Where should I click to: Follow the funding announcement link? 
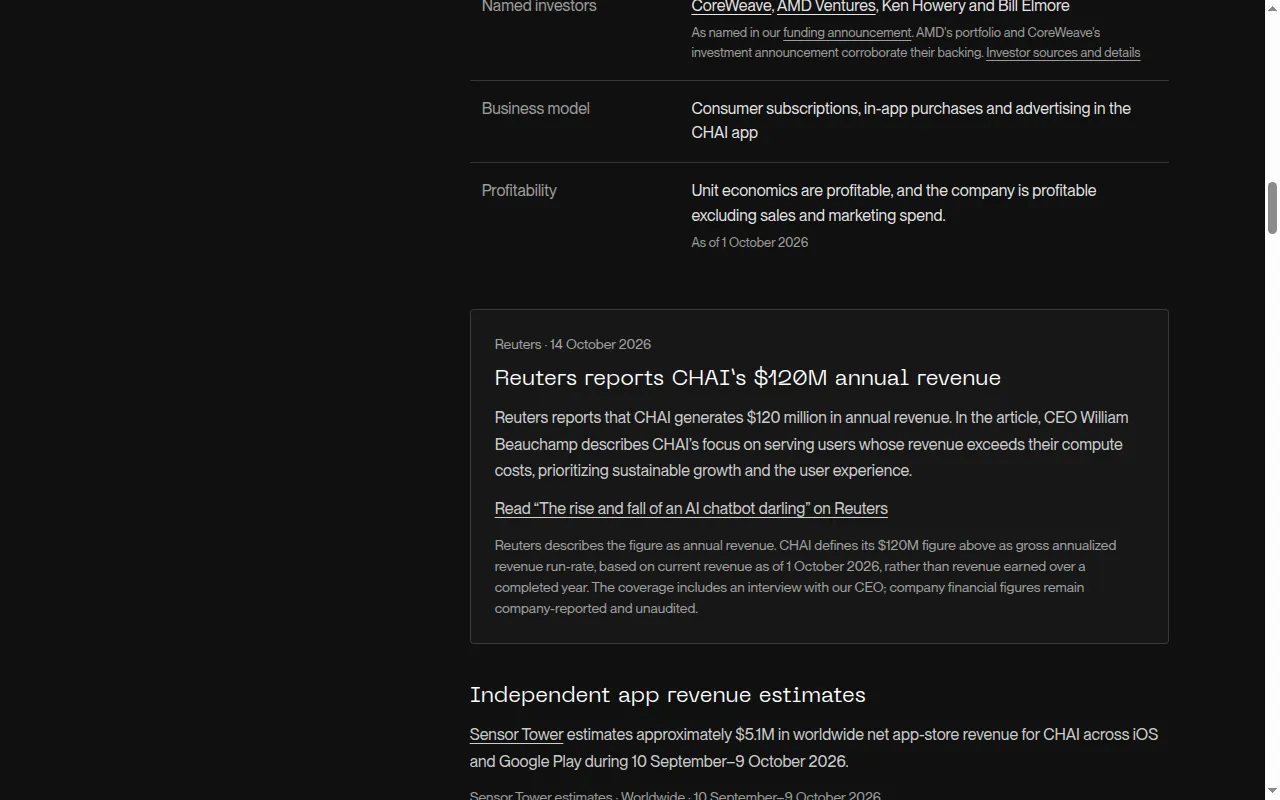[x=847, y=32]
